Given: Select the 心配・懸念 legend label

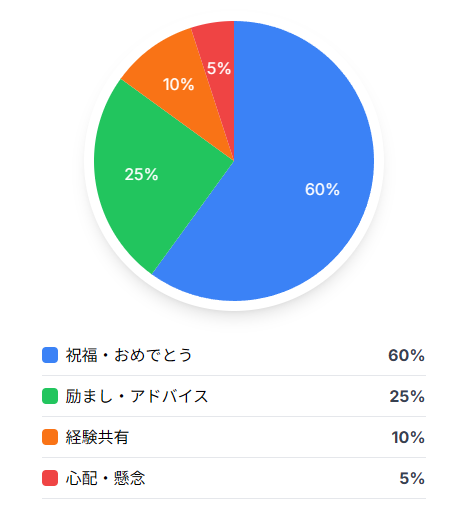Looking at the screenshot, I should (x=105, y=478).
